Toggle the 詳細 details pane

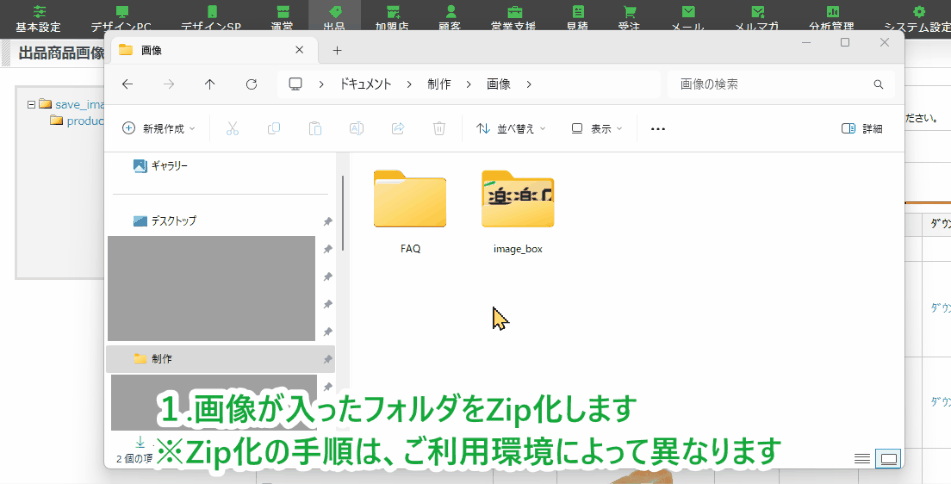click(x=862, y=129)
